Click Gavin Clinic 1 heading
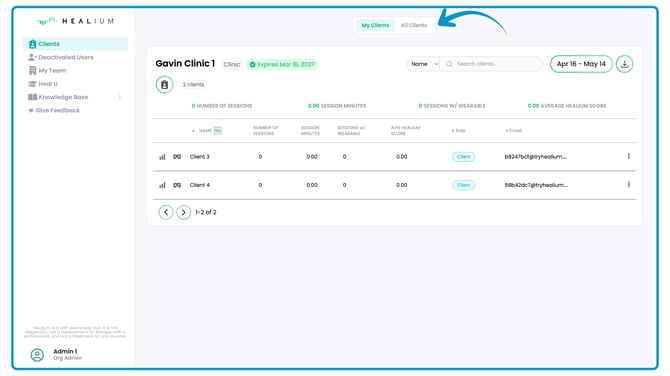 pos(185,64)
